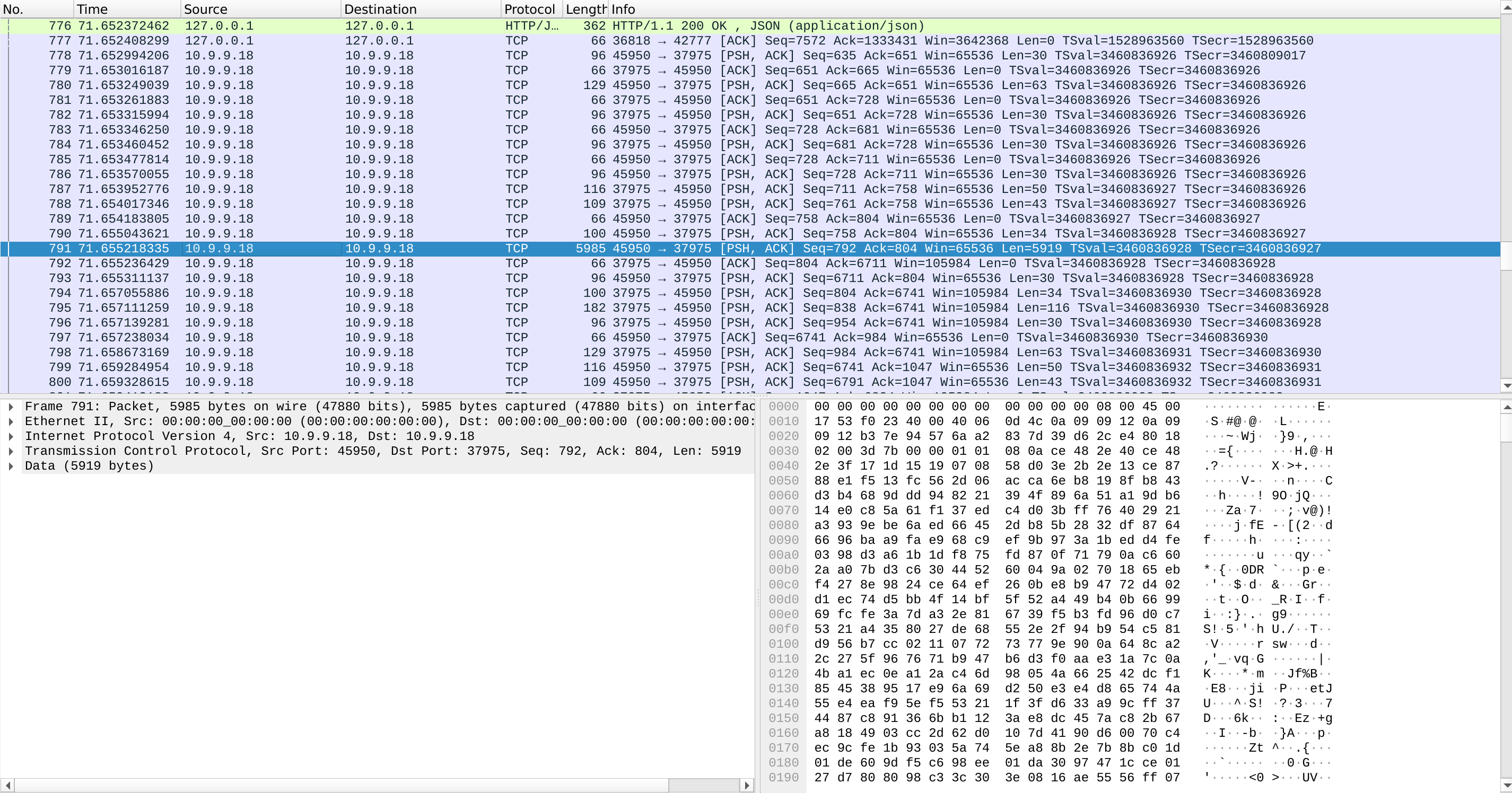
Task: Select the hex byte row at offset 0000
Action: click(x=998, y=407)
